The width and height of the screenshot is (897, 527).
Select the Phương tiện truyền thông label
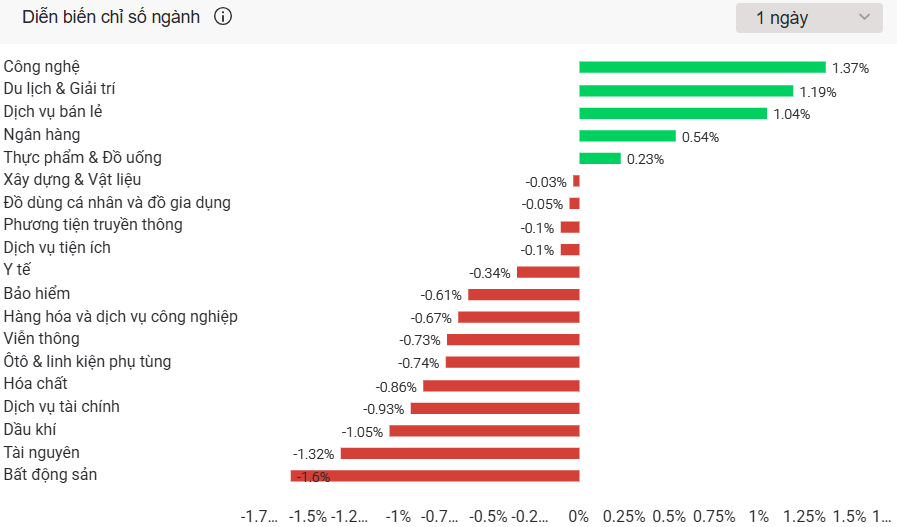(x=93, y=225)
